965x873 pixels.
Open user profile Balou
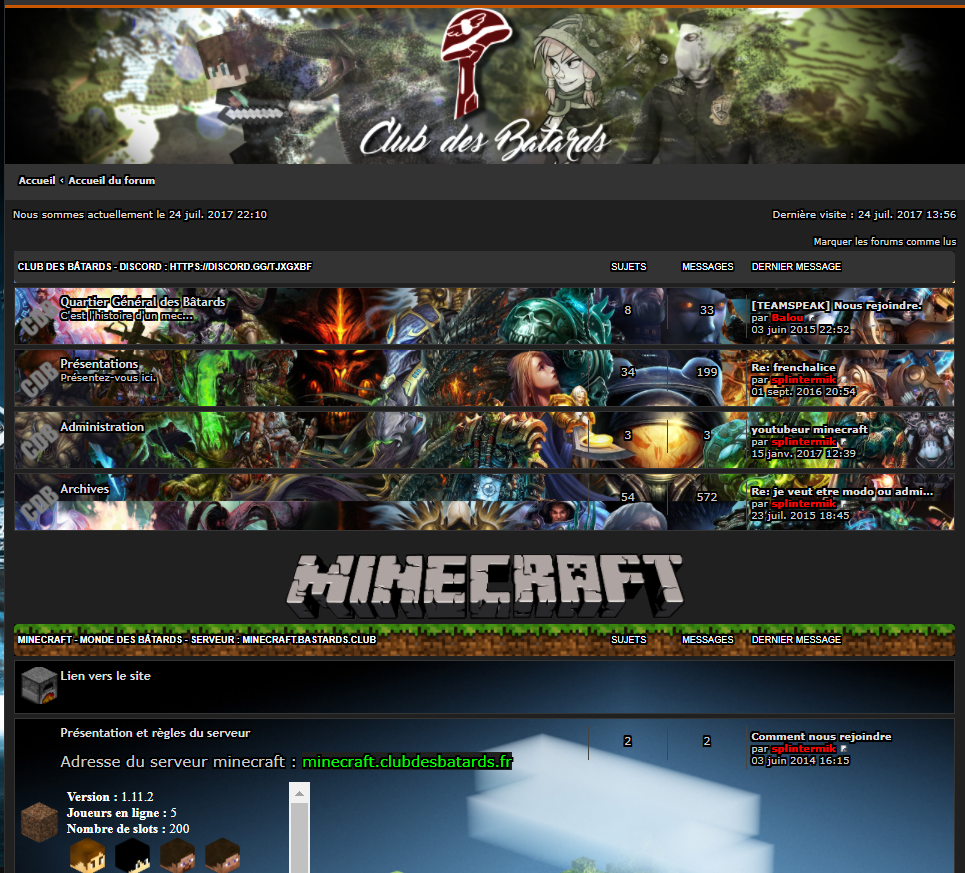point(787,317)
